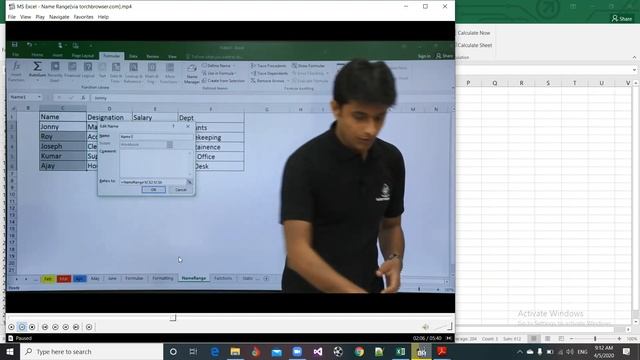Open Task View from the taskbar

[193, 351]
